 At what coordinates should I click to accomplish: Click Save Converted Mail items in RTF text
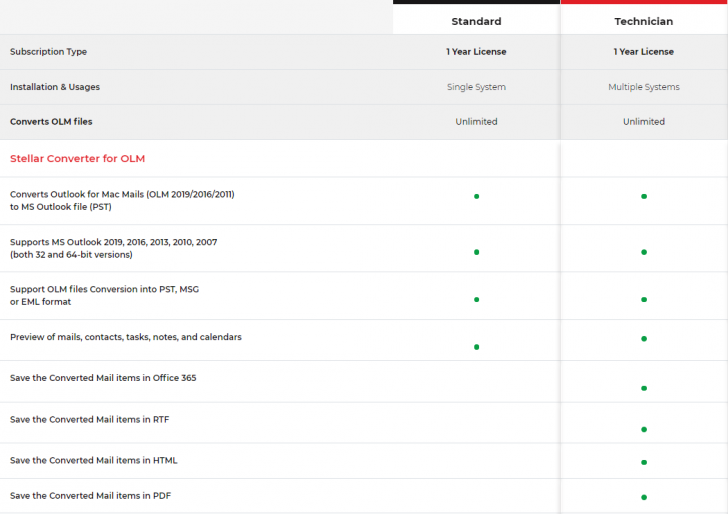[x=90, y=419]
